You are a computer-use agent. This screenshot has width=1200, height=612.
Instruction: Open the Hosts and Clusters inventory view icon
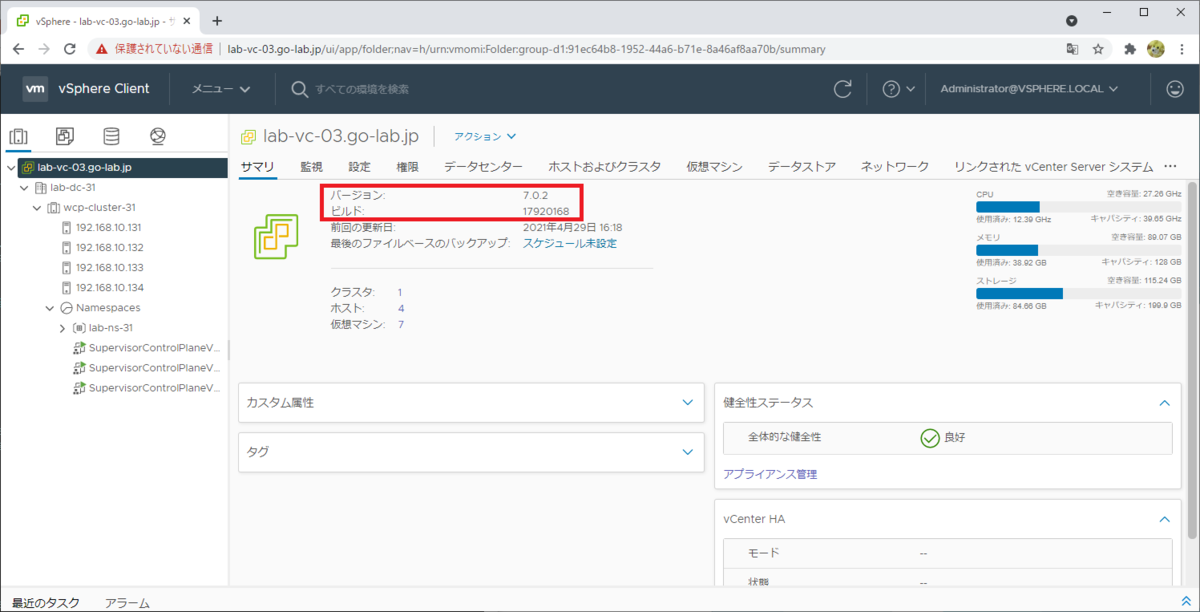(x=18, y=136)
